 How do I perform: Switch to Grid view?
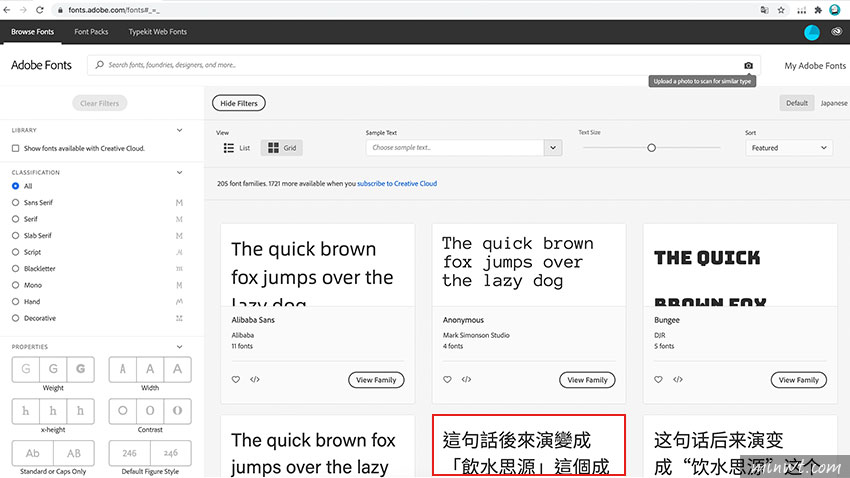click(282, 148)
